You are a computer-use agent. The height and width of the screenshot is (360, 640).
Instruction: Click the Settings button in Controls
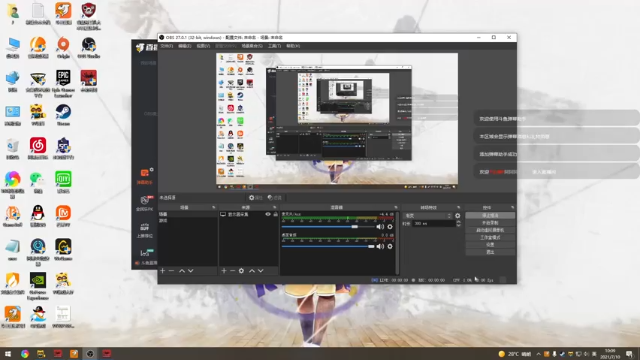(490, 244)
